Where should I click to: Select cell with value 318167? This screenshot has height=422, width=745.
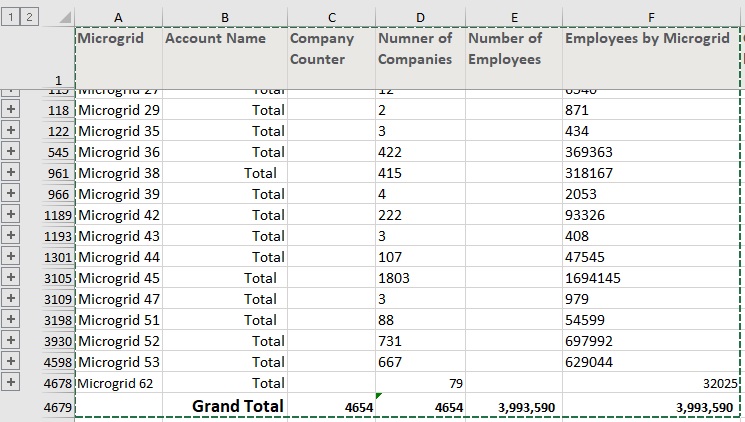[x=651, y=173]
